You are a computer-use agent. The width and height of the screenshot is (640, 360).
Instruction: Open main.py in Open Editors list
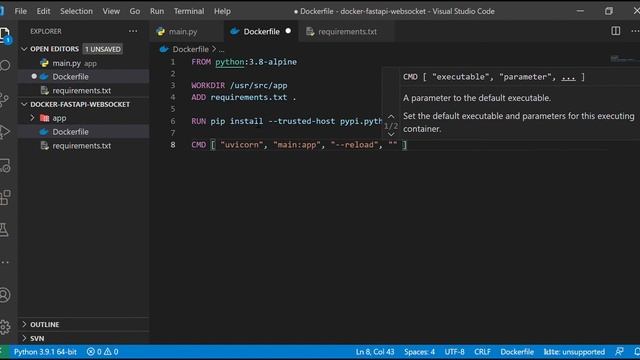point(83,63)
